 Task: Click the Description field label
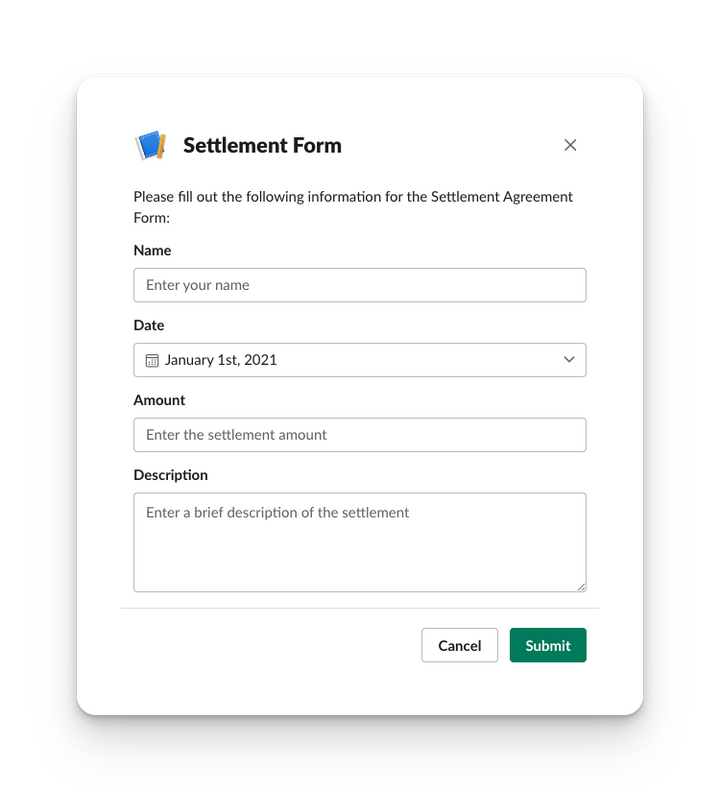click(x=171, y=475)
